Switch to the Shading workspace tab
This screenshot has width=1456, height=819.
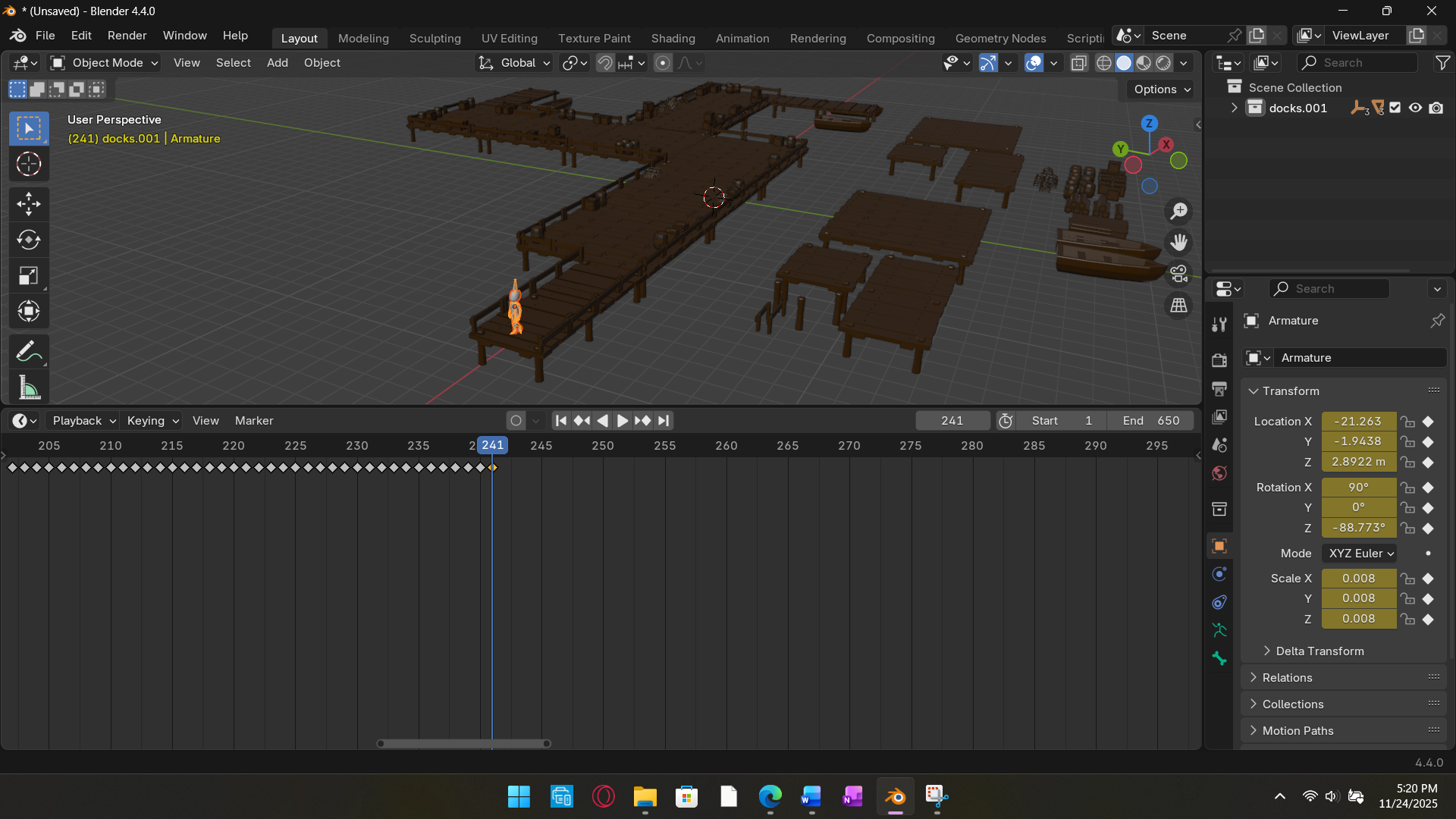coord(673,39)
